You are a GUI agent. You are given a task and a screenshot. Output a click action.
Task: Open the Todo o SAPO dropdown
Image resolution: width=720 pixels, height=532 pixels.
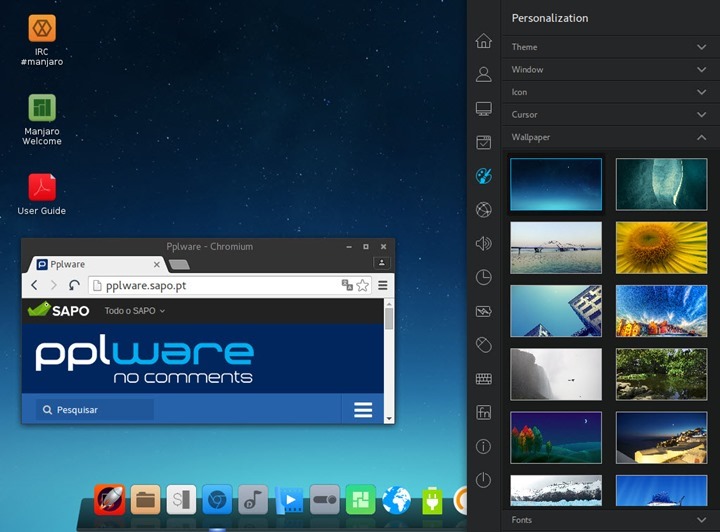click(x=135, y=311)
